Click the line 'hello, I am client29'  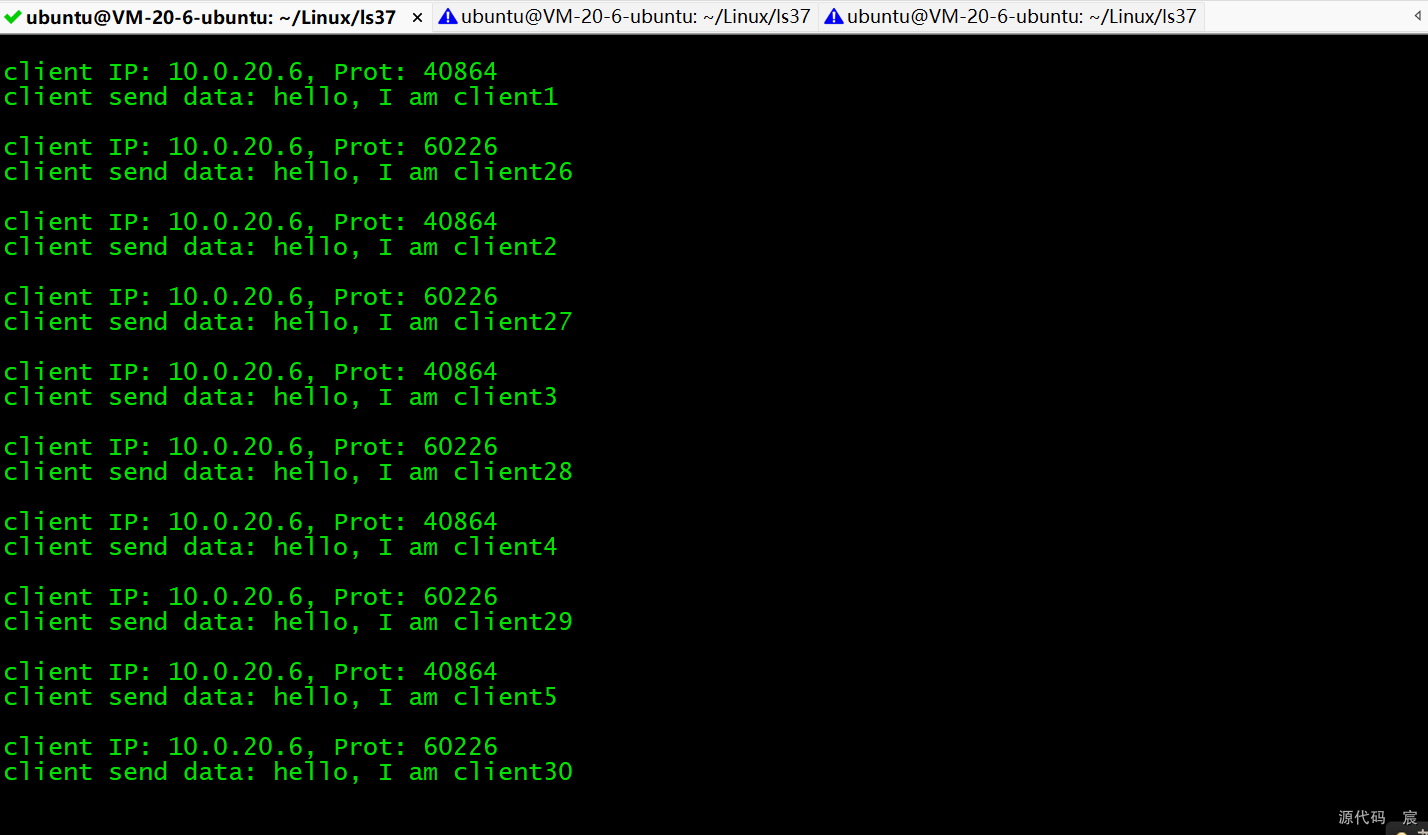tap(288, 622)
